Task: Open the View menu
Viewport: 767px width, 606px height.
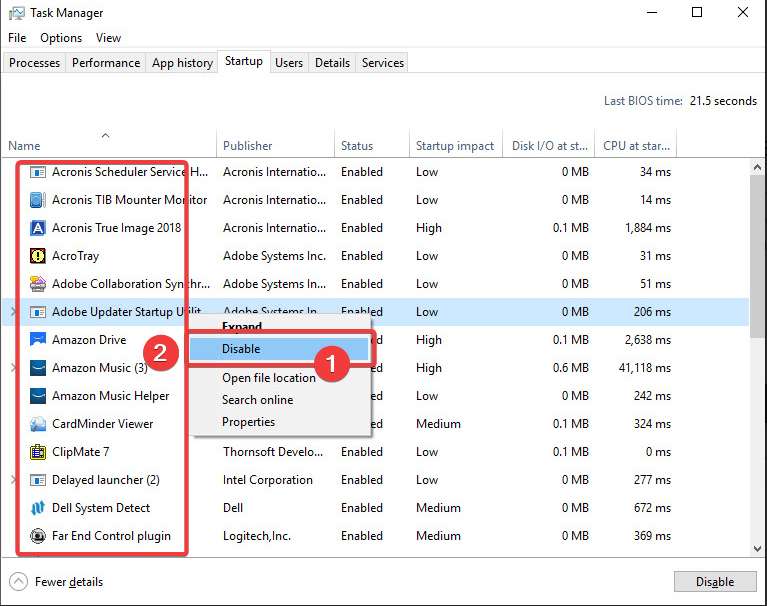Action: [x=108, y=38]
